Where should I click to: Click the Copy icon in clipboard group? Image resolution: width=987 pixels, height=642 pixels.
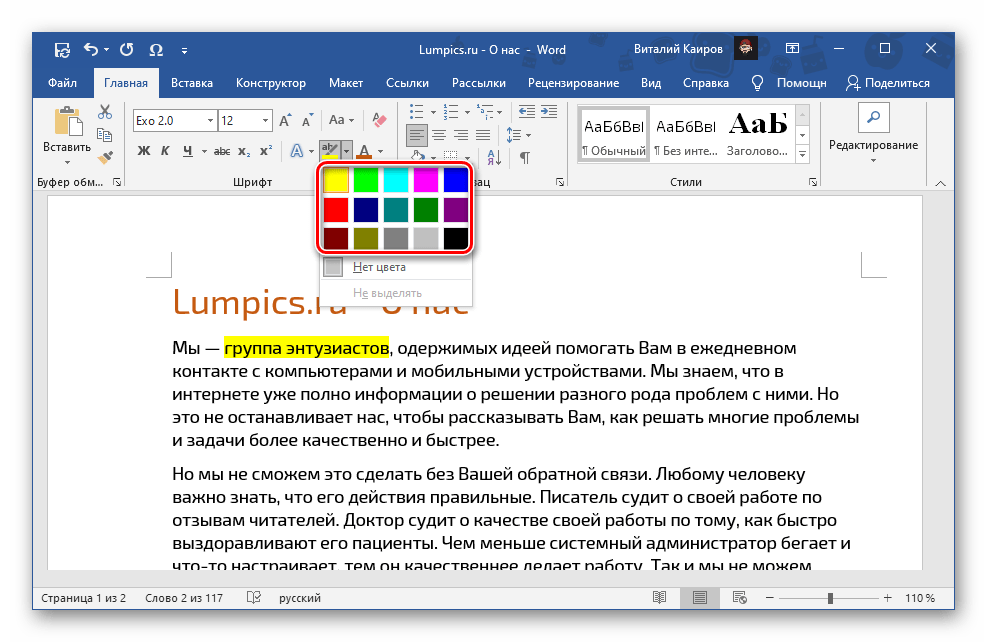pos(104,135)
